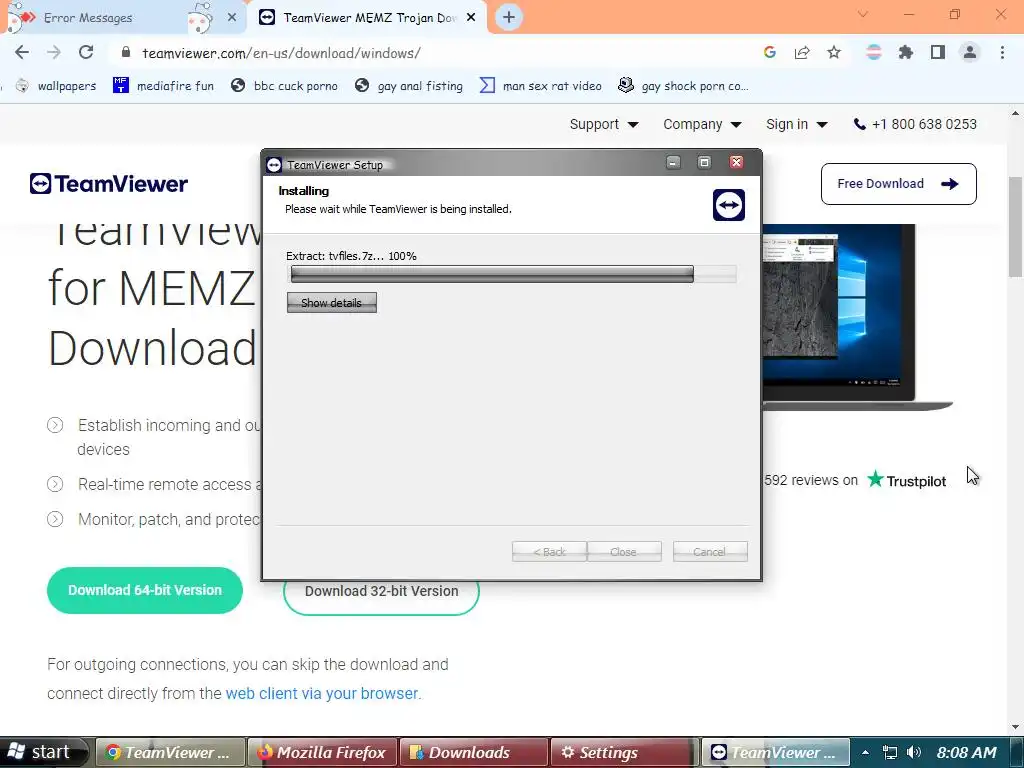Click the volume speaker tray icon

[914, 752]
